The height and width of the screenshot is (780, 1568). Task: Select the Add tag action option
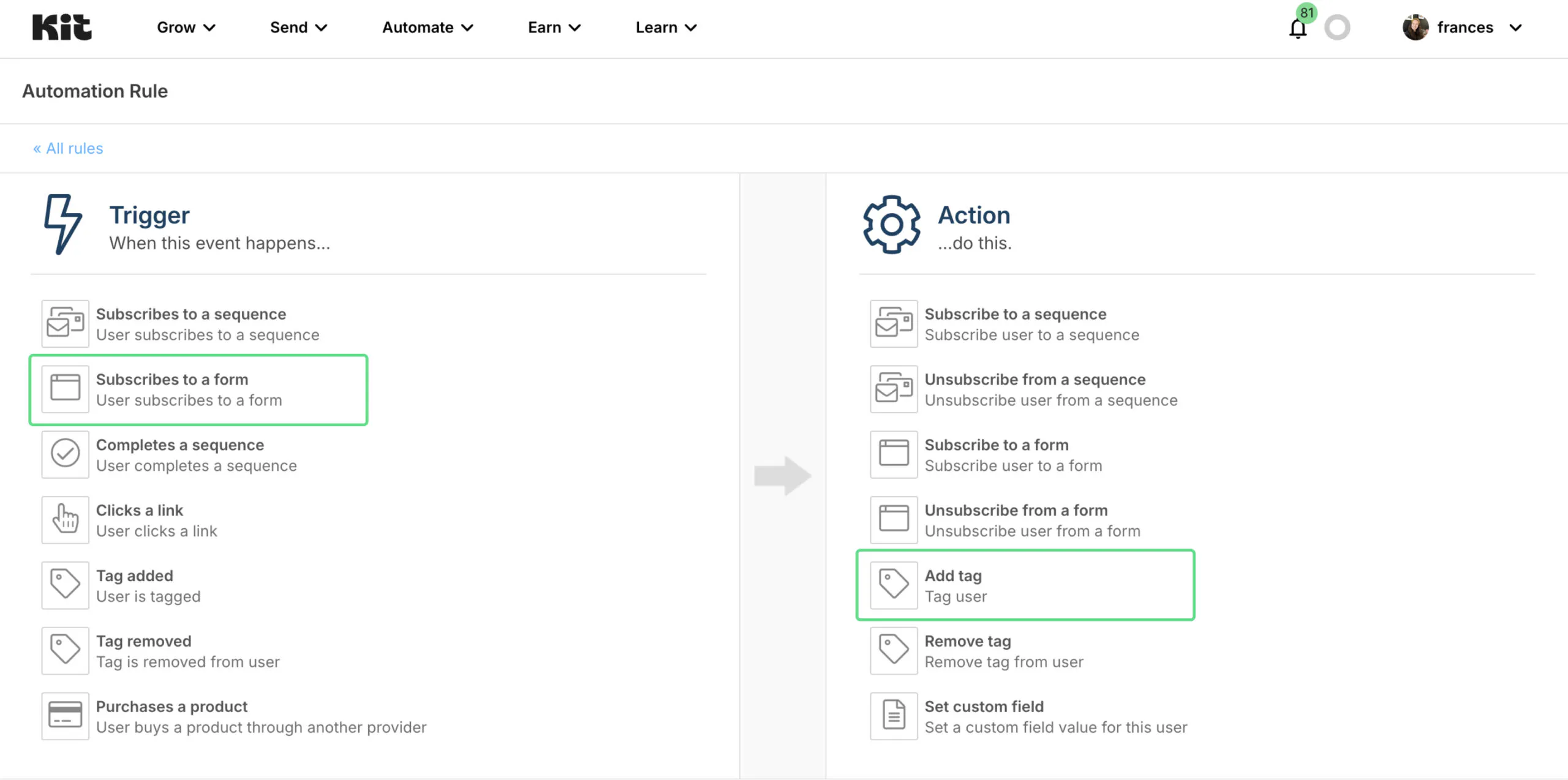pos(1025,585)
